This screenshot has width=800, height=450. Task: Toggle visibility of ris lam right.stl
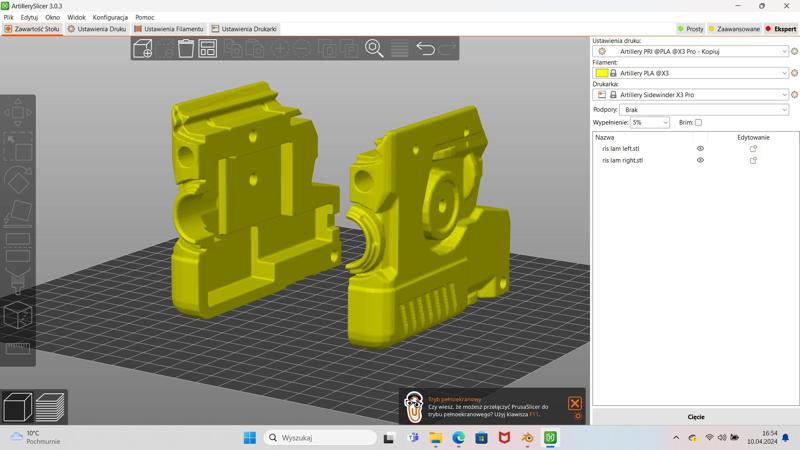pos(700,160)
